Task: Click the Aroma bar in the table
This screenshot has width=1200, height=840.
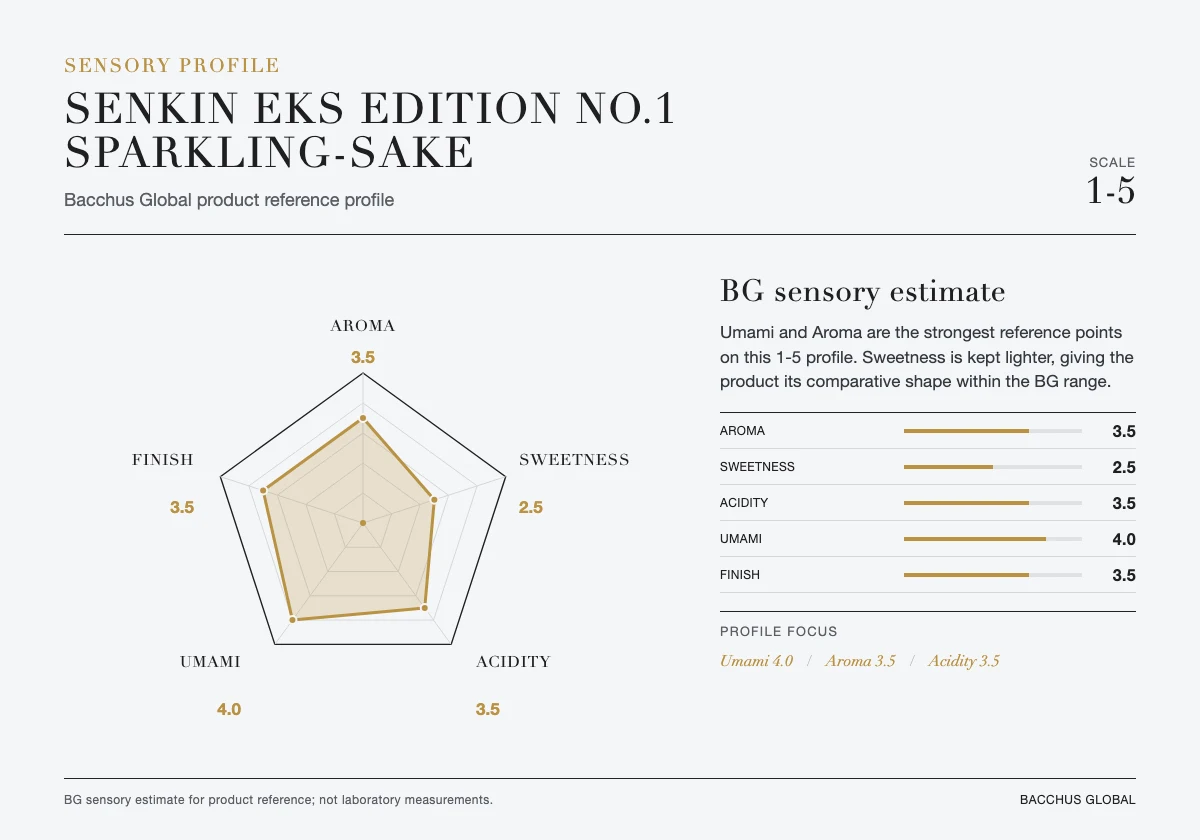Action: pos(993,431)
